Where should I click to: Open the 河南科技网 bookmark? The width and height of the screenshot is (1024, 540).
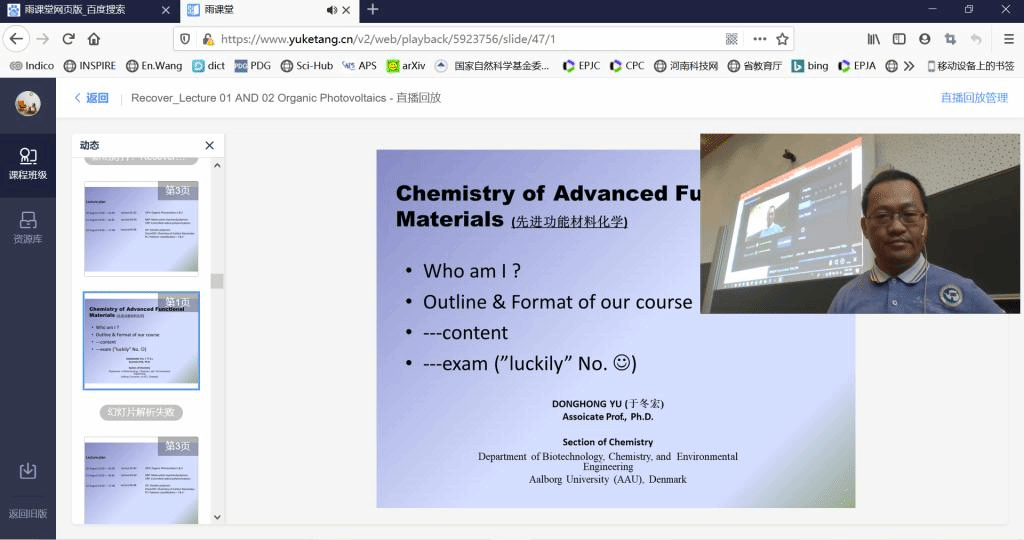686,66
